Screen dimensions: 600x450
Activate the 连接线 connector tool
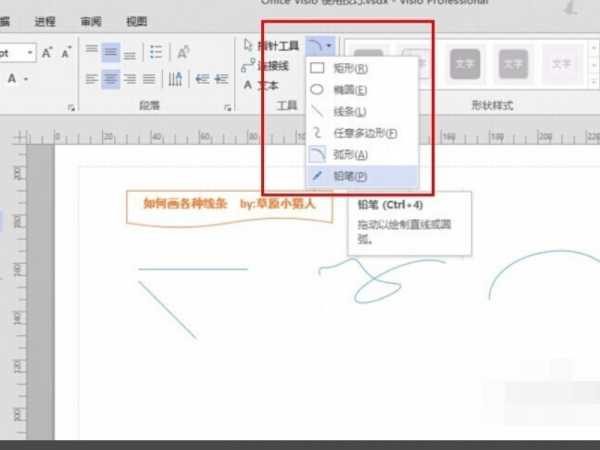click(x=265, y=66)
